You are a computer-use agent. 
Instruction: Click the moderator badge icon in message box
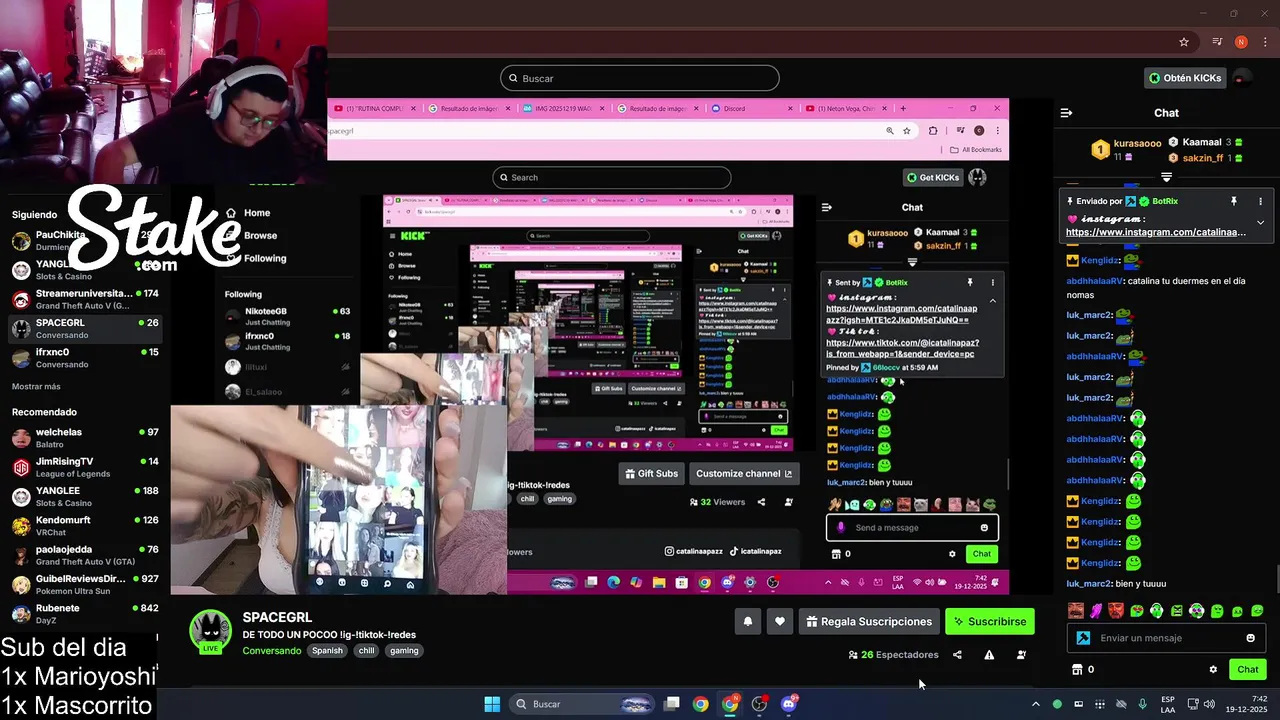pos(1083,638)
